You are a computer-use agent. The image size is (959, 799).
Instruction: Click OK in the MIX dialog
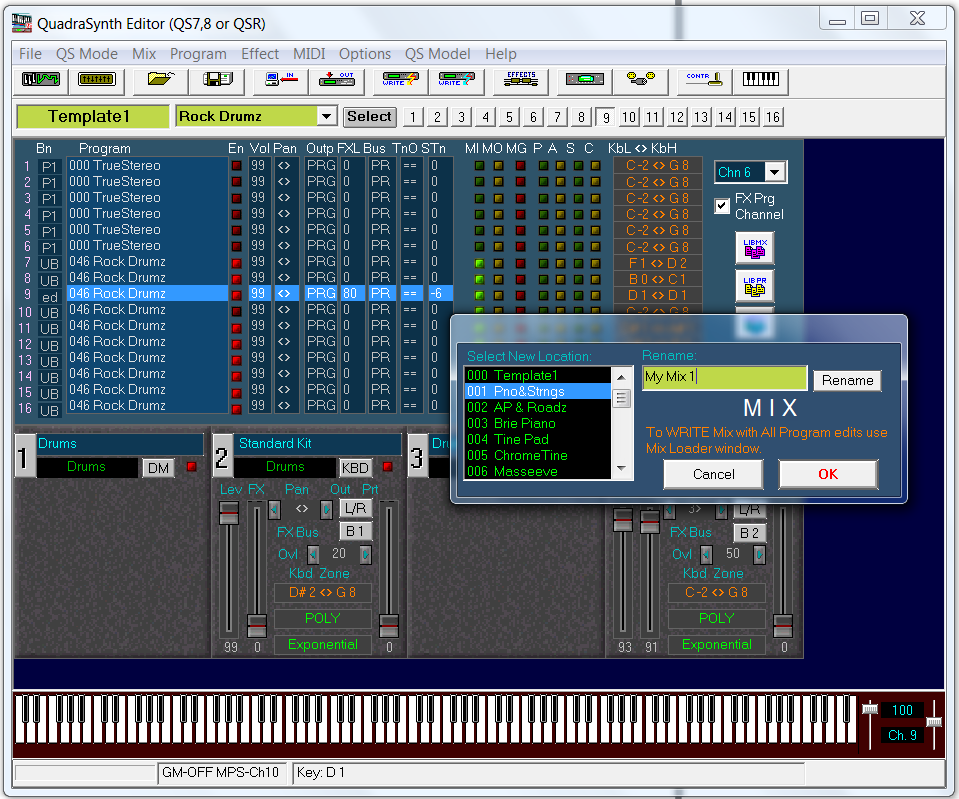827,474
